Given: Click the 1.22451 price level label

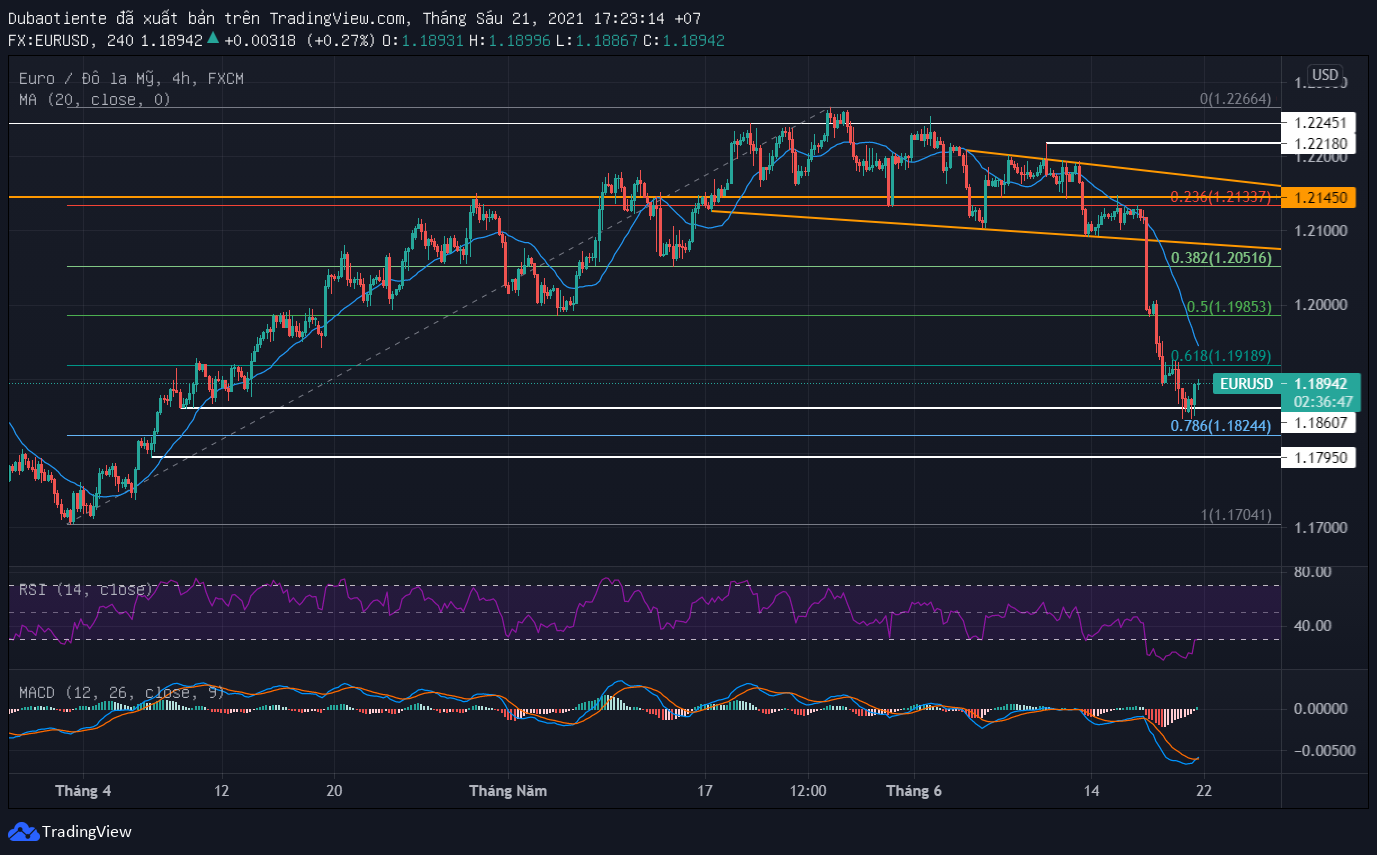Looking at the screenshot, I should [x=1320, y=122].
